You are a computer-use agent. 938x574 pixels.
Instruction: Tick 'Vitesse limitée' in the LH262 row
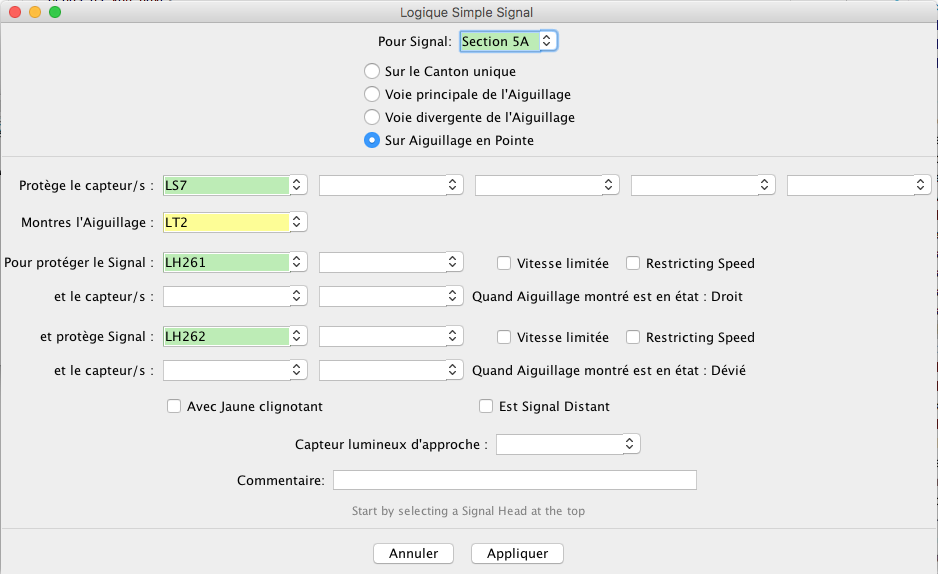tap(505, 338)
